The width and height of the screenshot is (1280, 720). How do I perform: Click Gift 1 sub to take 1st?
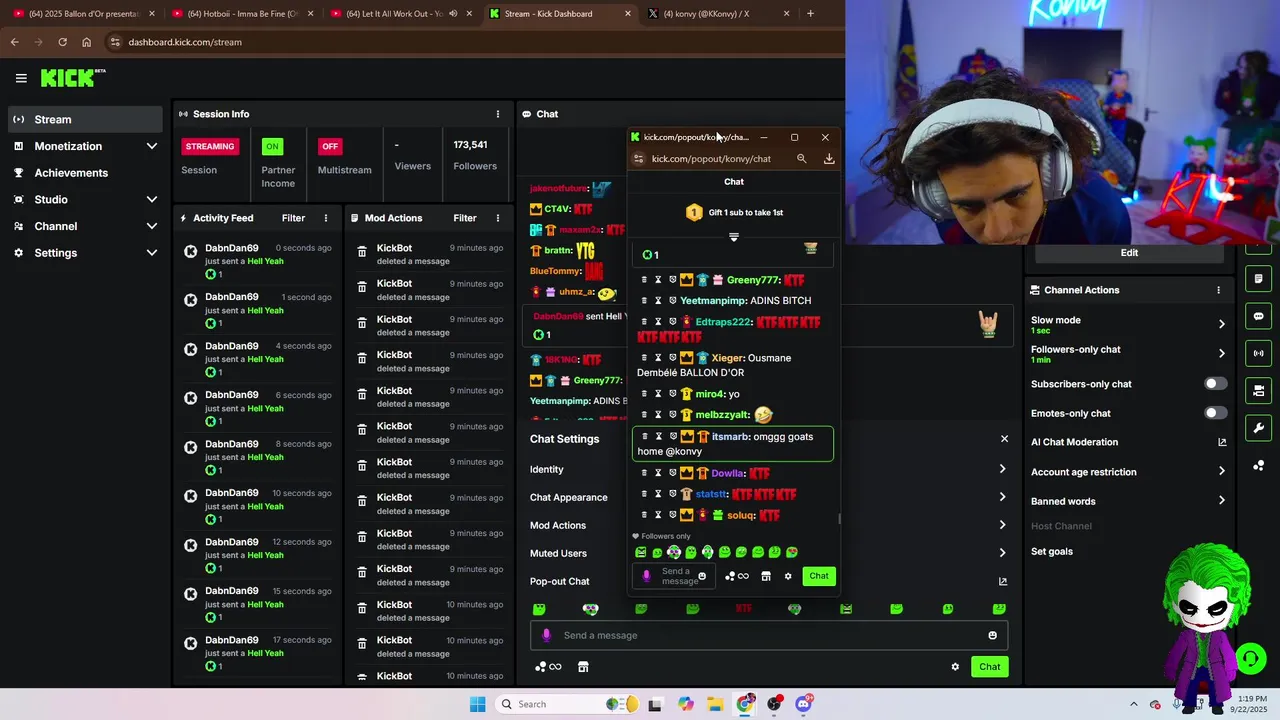734,213
